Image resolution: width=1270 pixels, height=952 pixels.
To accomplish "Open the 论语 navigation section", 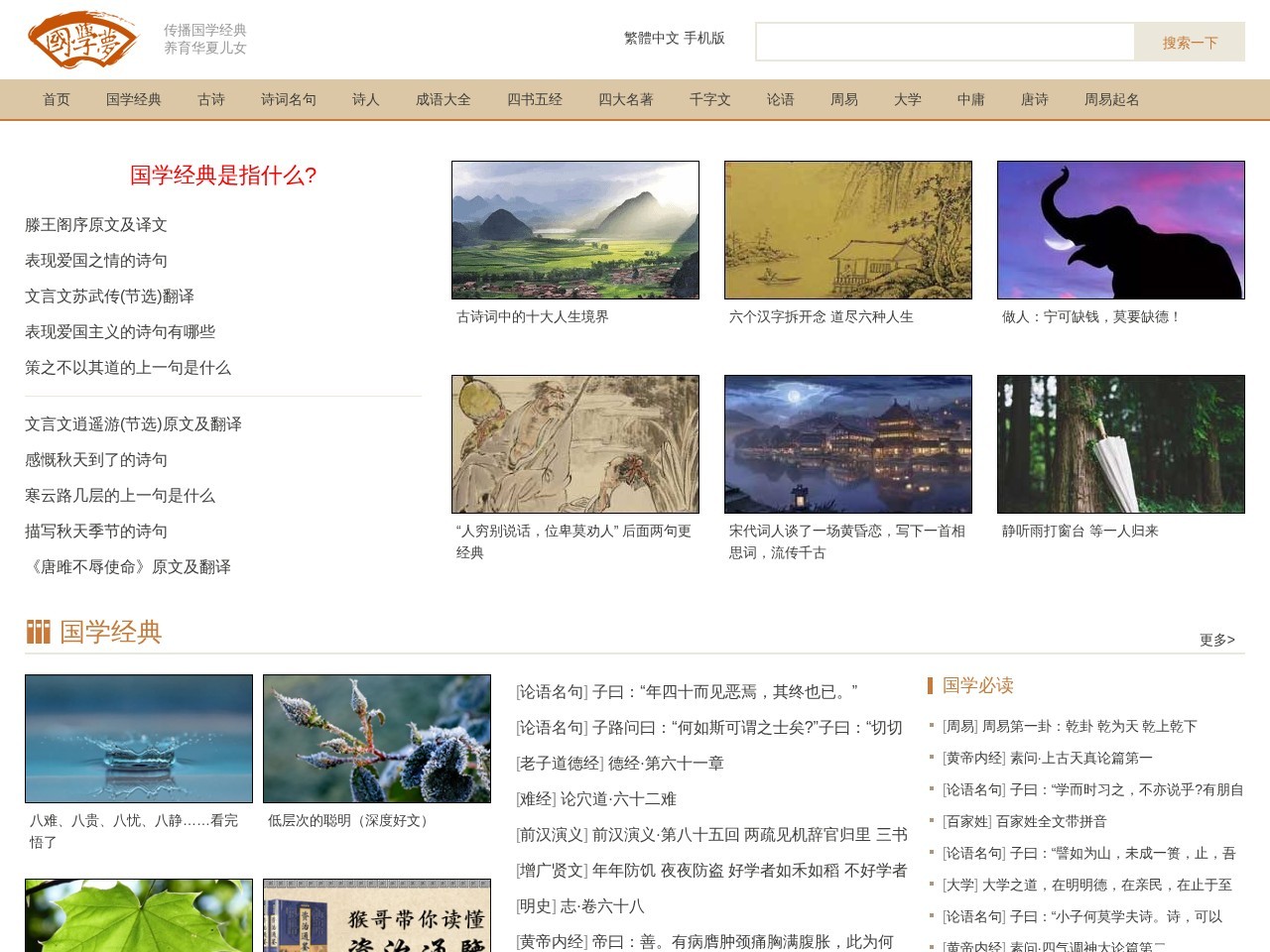I will pos(778,99).
